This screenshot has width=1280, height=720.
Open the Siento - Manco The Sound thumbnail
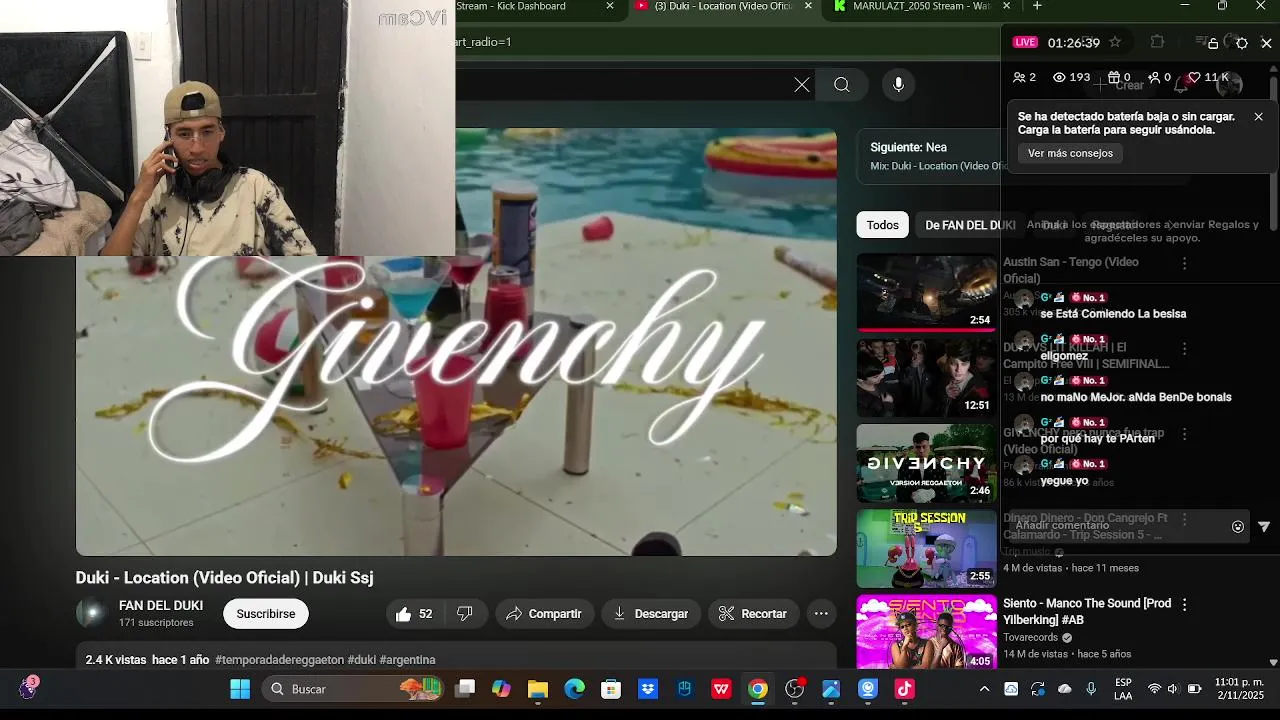[x=926, y=632]
